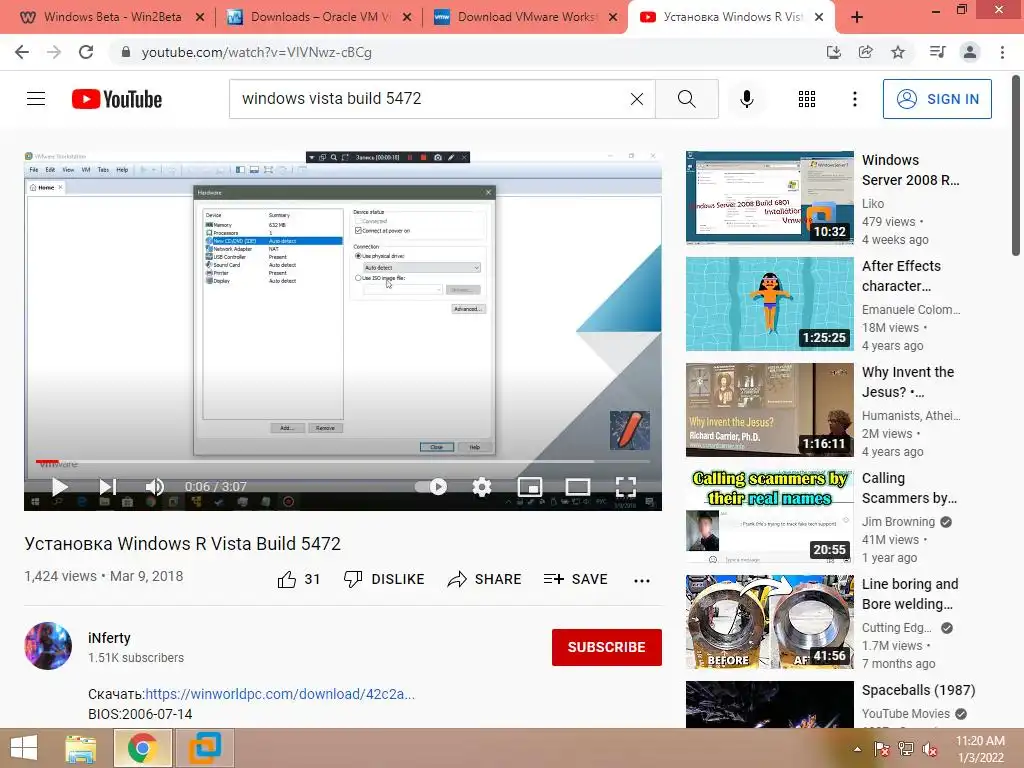Screen dimensions: 1024x768
Task: Open the Chrome three-dot menu
Action: tap(1002, 52)
